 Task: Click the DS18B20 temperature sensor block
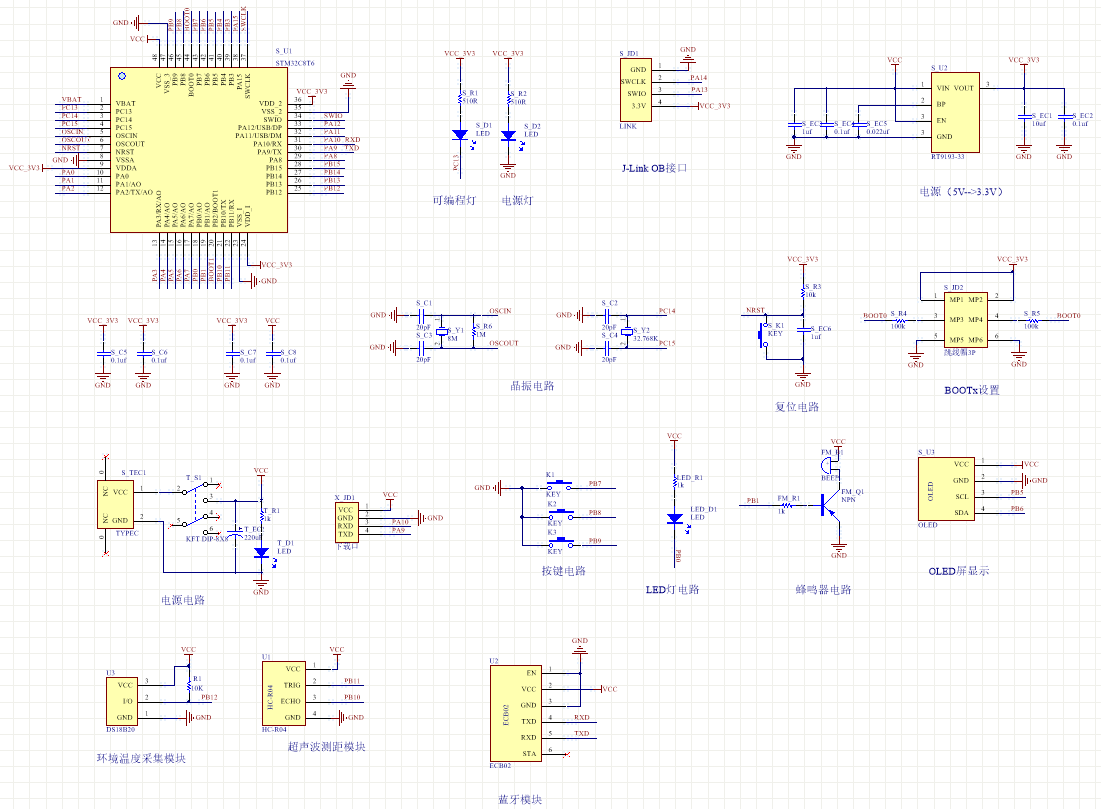coord(124,700)
